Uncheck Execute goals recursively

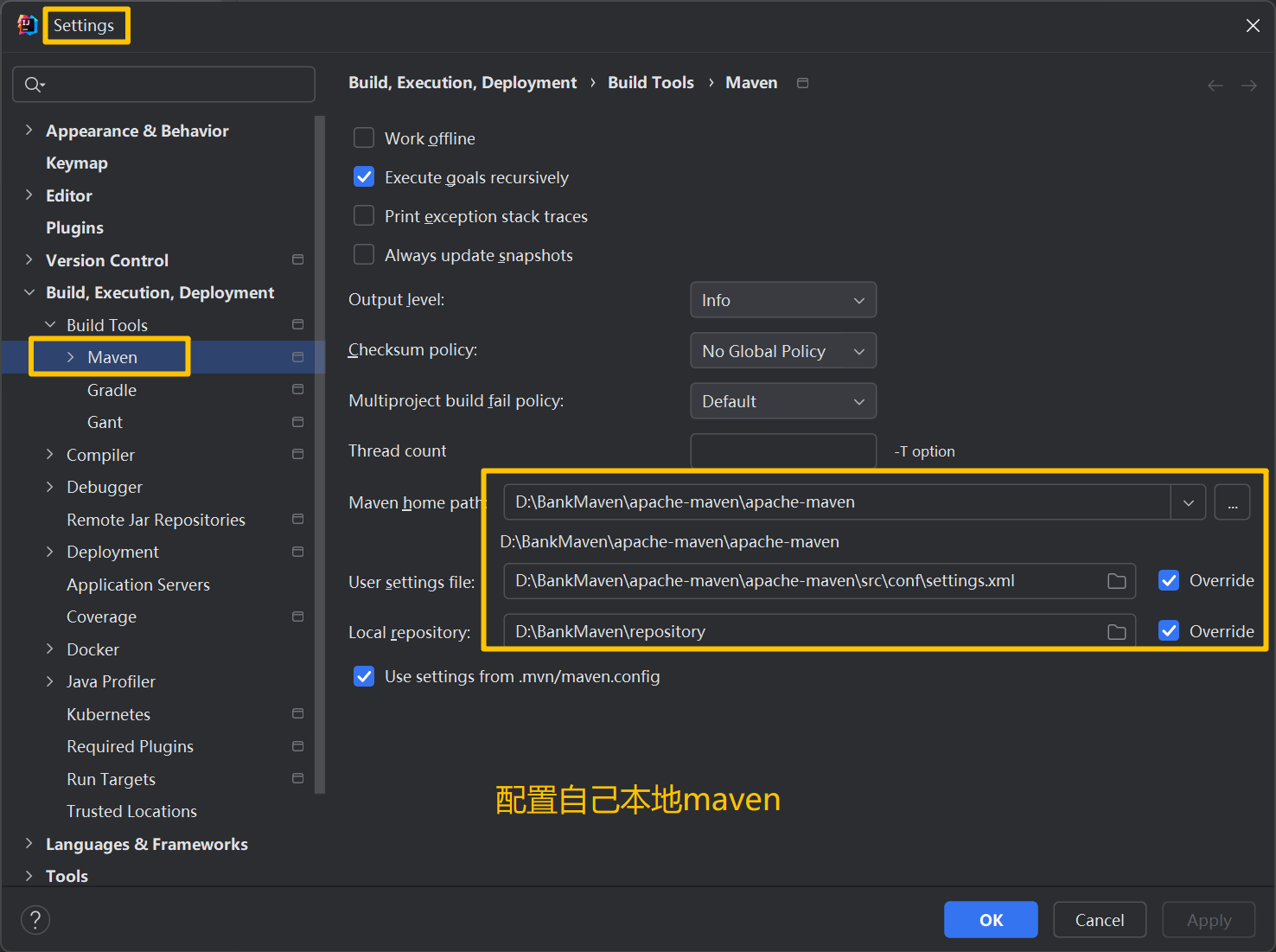[x=364, y=176]
